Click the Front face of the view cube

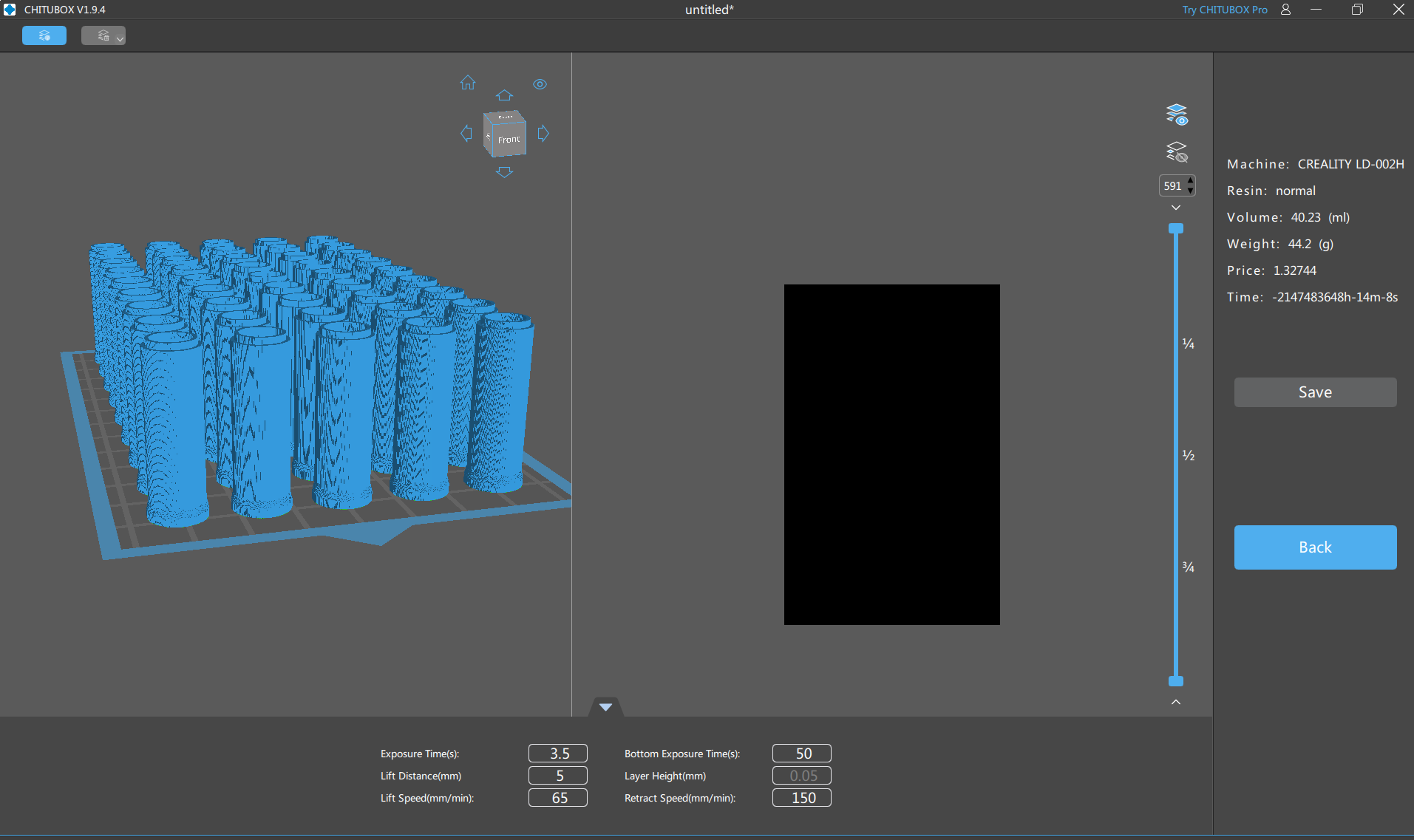coord(509,140)
